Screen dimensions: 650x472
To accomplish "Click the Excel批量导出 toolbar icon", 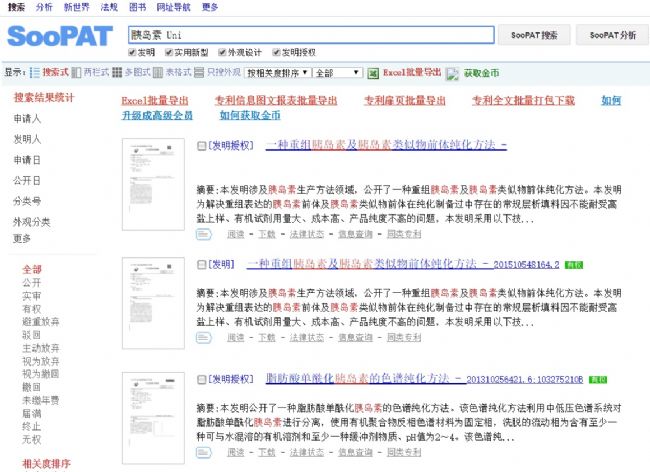I will [374, 73].
